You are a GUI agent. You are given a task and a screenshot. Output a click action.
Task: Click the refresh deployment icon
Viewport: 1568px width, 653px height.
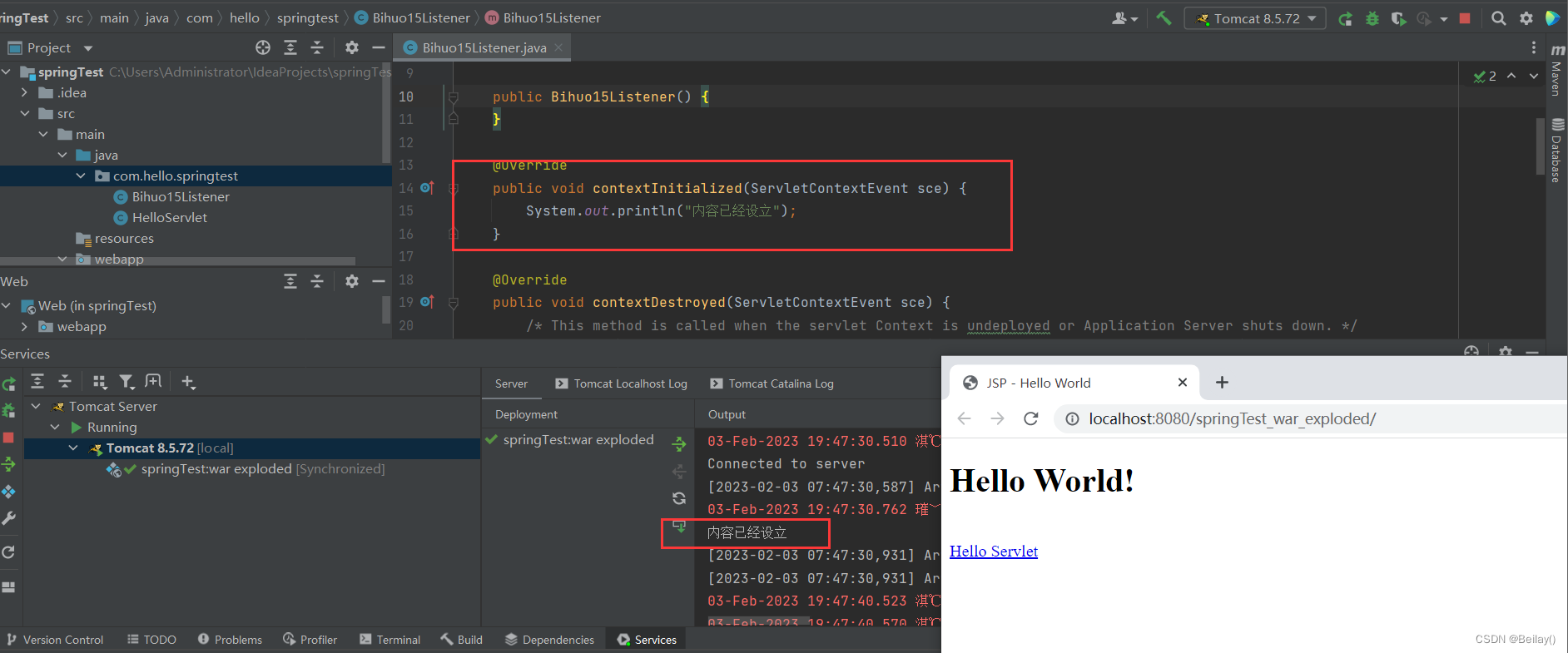point(679,498)
